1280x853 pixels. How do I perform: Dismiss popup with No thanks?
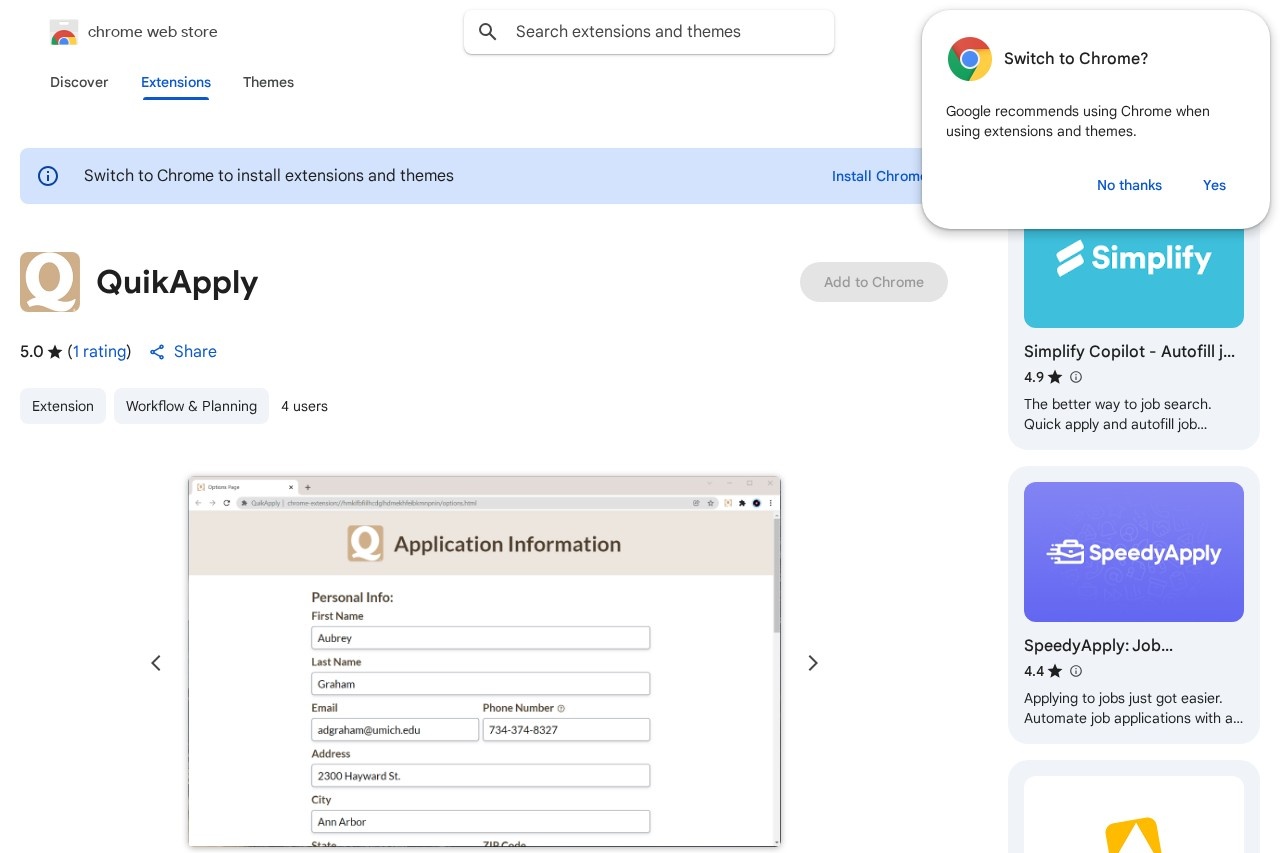[x=1129, y=185]
